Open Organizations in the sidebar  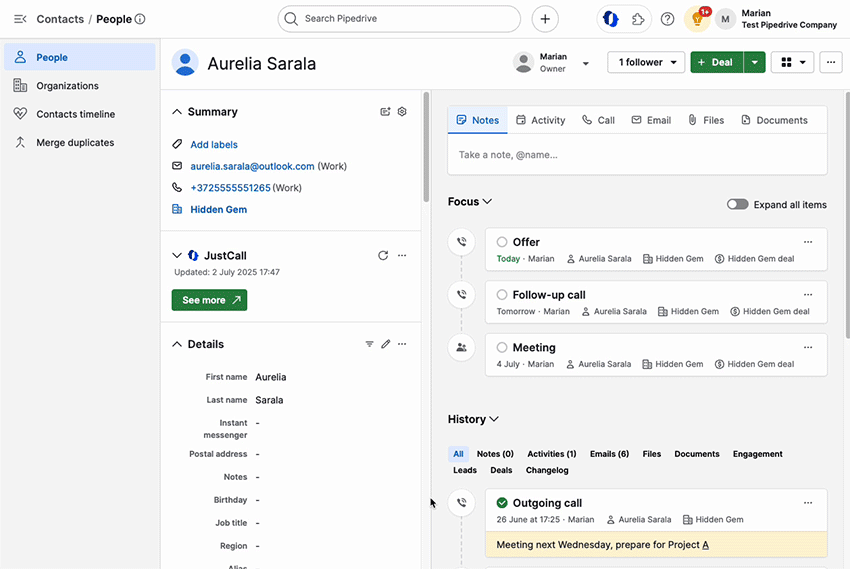coord(67,86)
